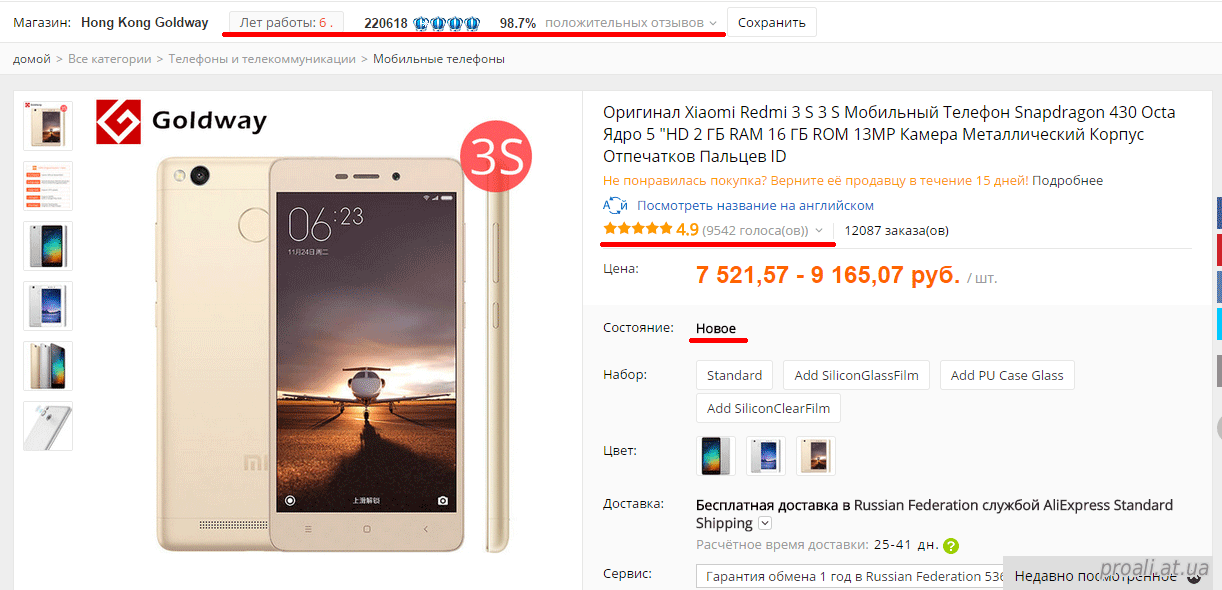The width and height of the screenshot is (1222, 590).
Task: Click the five-star rating icons
Action: pyautogui.click(x=638, y=229)
